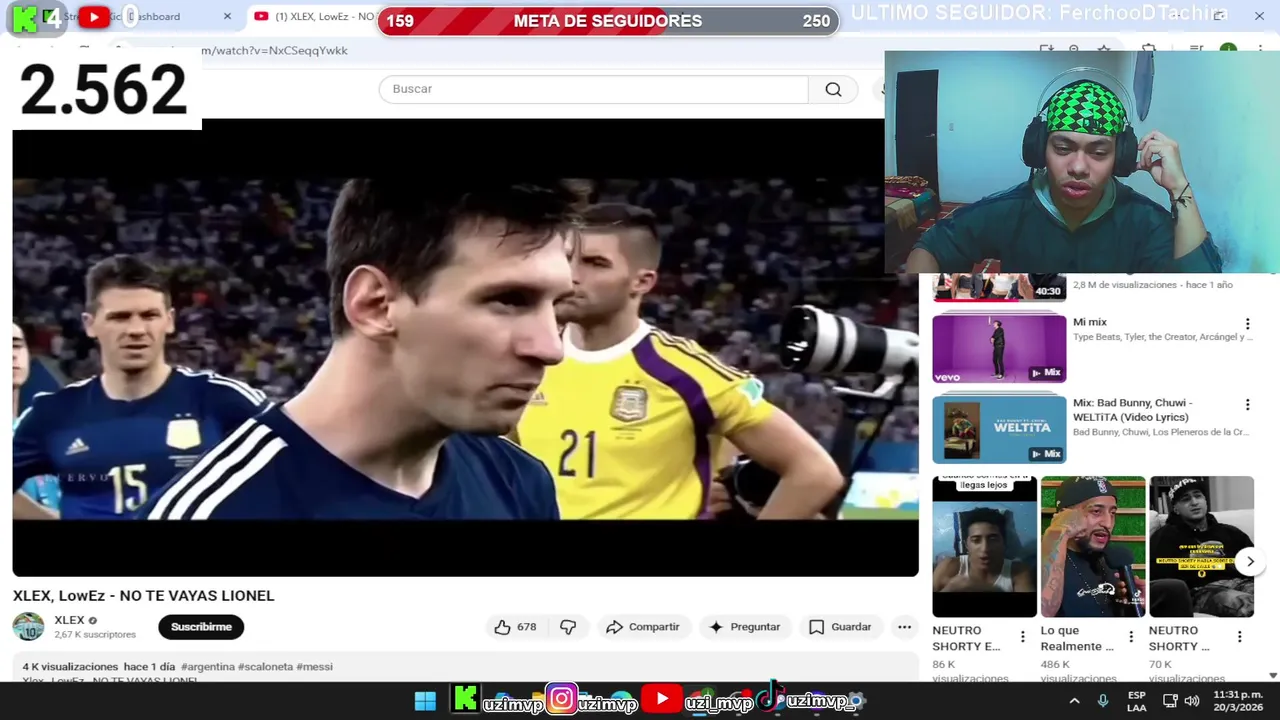Show hidden system tray icons
This screenshot has width=1280, height=720.
tap(1074, 701)
